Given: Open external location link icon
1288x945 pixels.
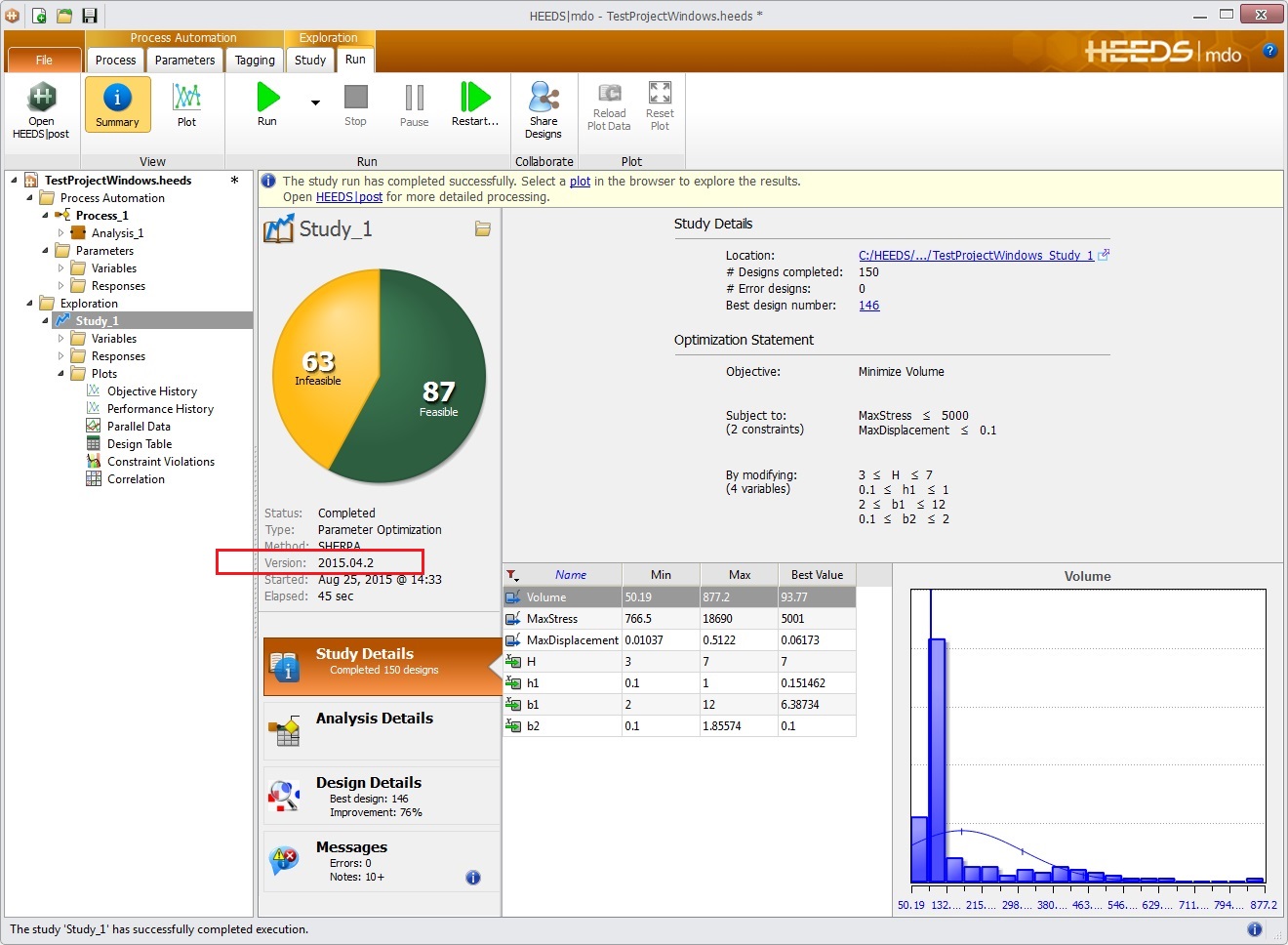Looking at the screenshot, I should (x=1104, y=255).
